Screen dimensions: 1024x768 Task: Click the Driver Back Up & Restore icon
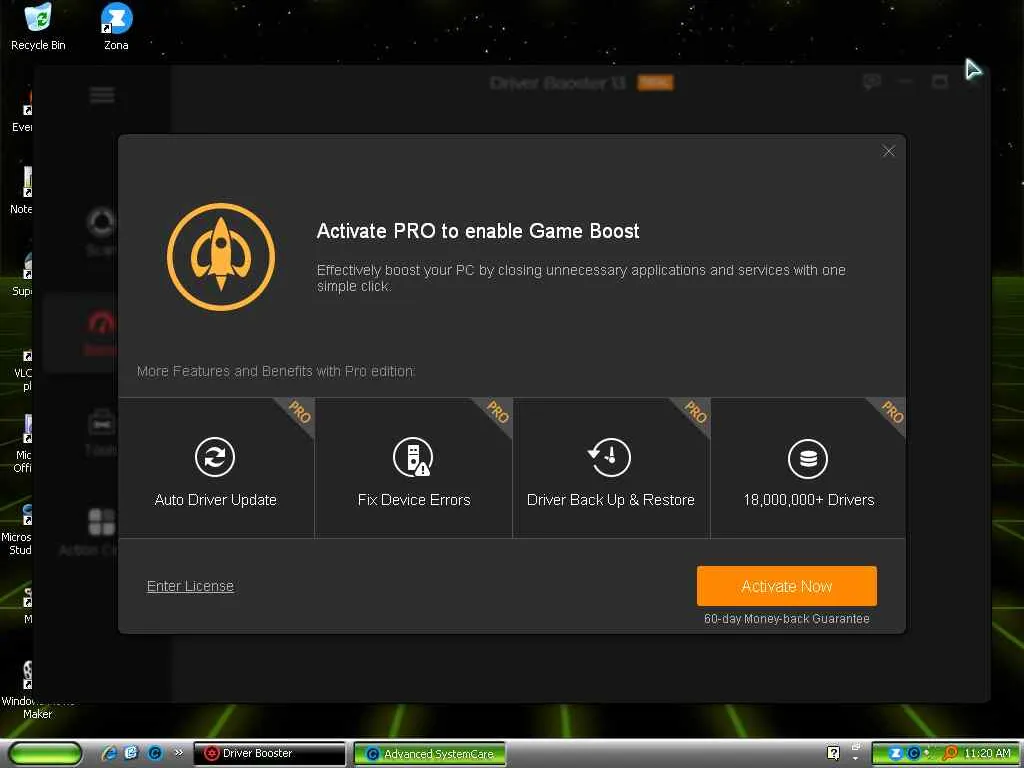[x=609, y=456]
